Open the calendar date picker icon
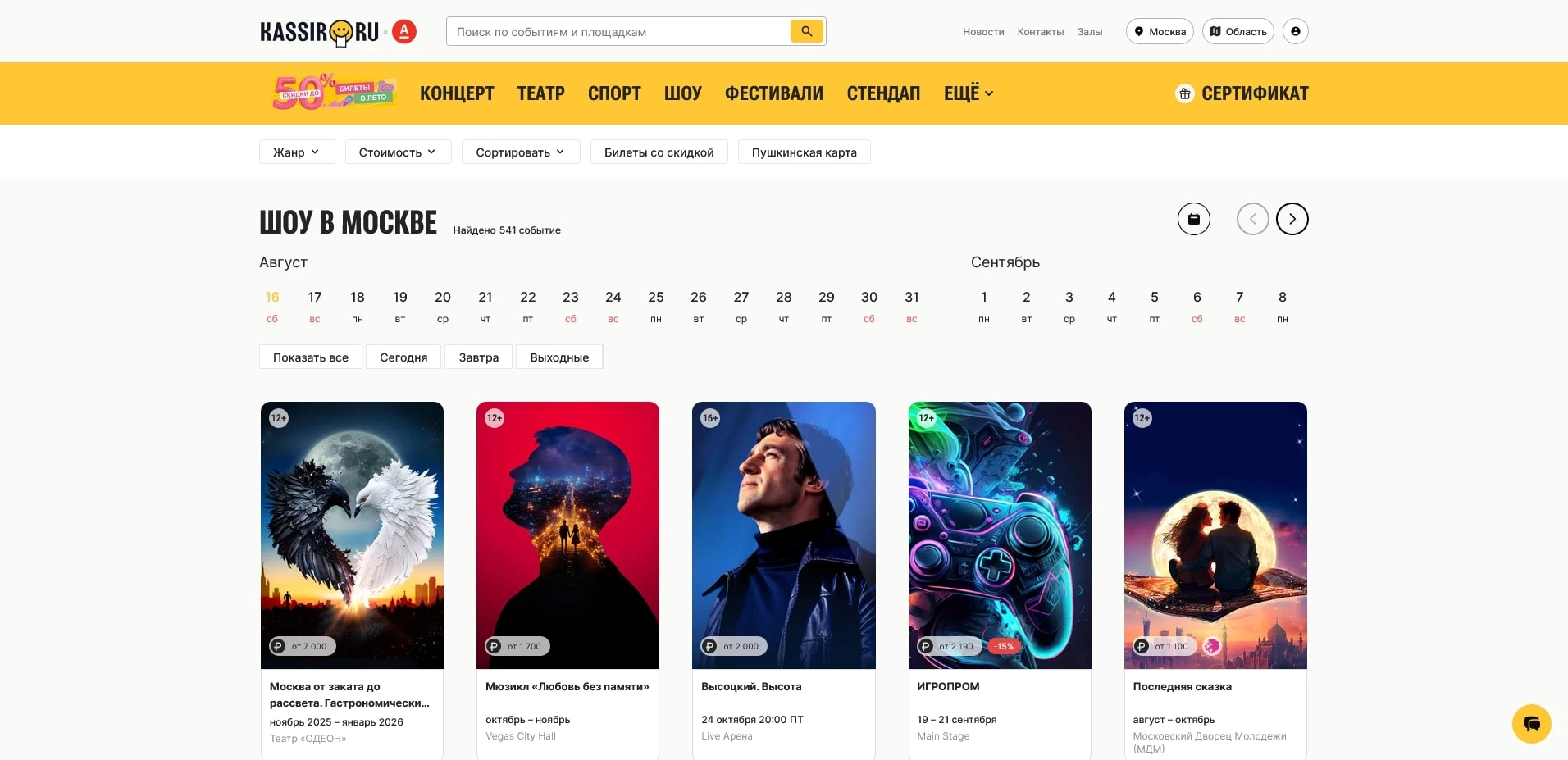Viewport: 1568px width, 760px height. [1193, 219]
